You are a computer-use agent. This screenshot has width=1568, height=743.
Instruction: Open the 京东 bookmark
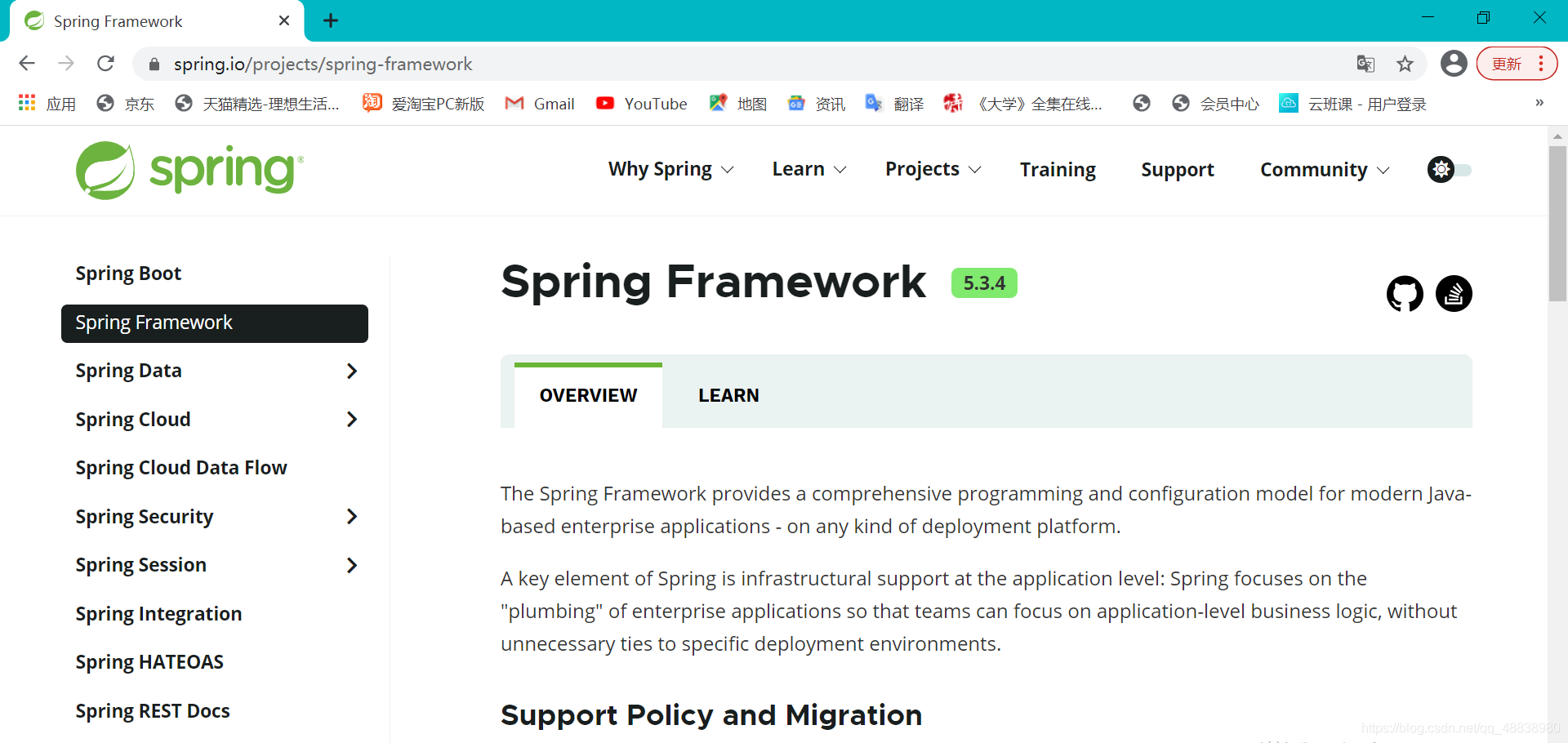(125, 104)
